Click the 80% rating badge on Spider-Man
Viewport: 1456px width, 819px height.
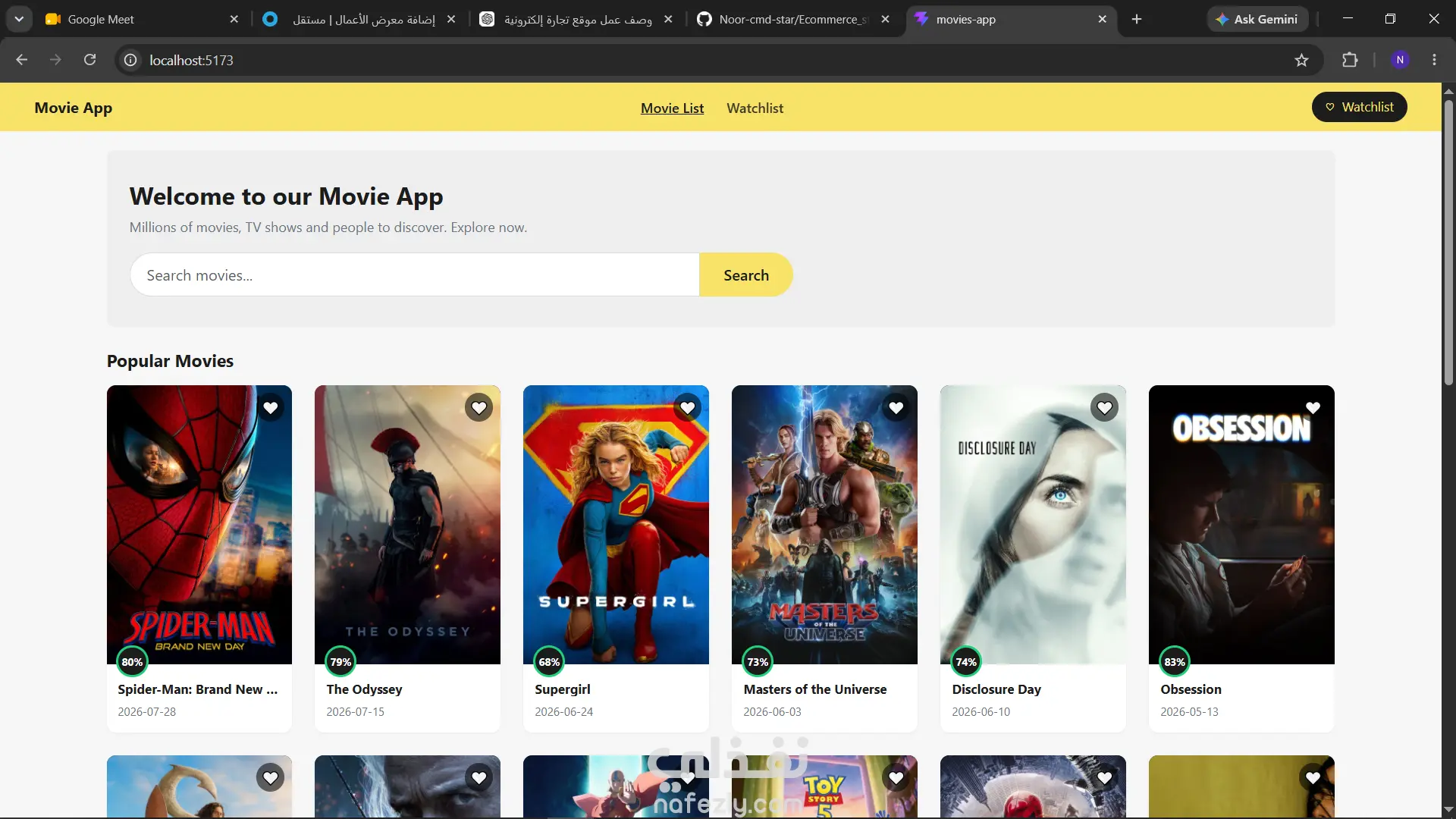tap(132, 662)
